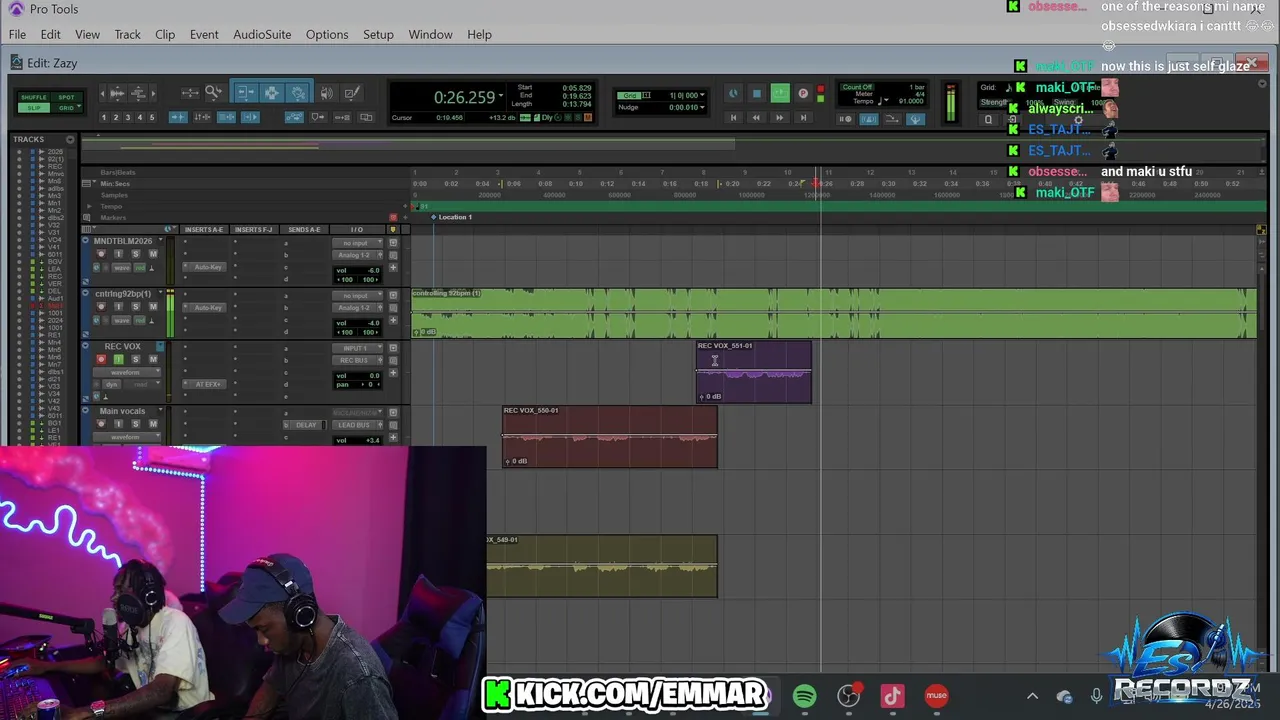The width and height of the screenshot is (1280, 720).
Task: Click Return to Zero transport button
Action: (x=733, y=117)
